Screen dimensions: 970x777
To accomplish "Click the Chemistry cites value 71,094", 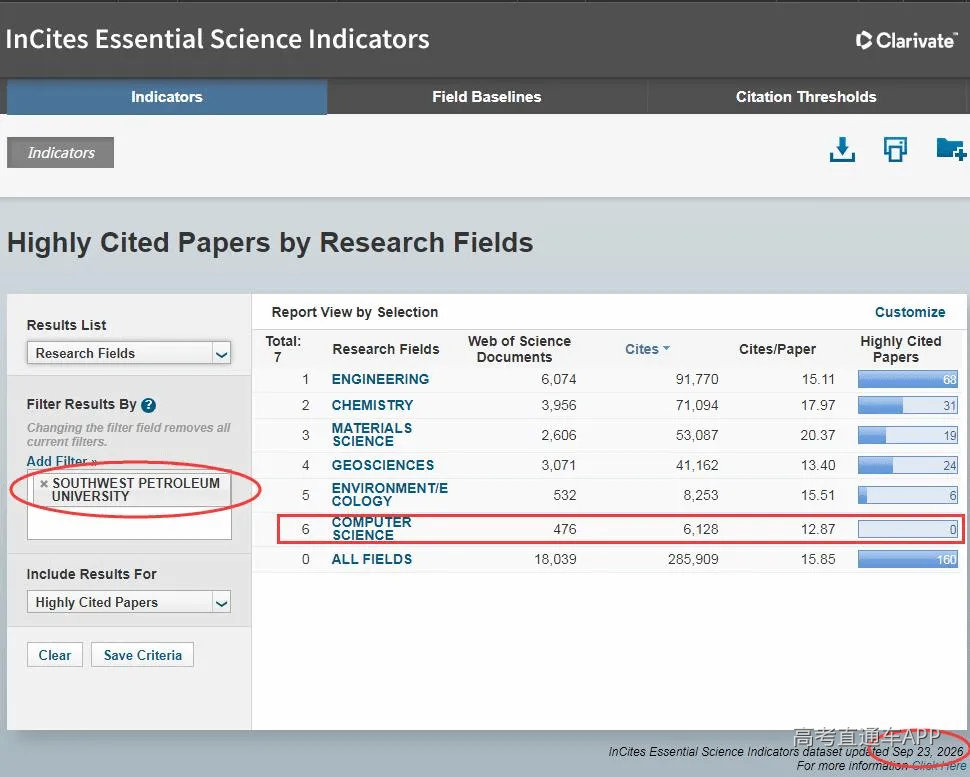I will pyautogui.click(x=697, y=405).
